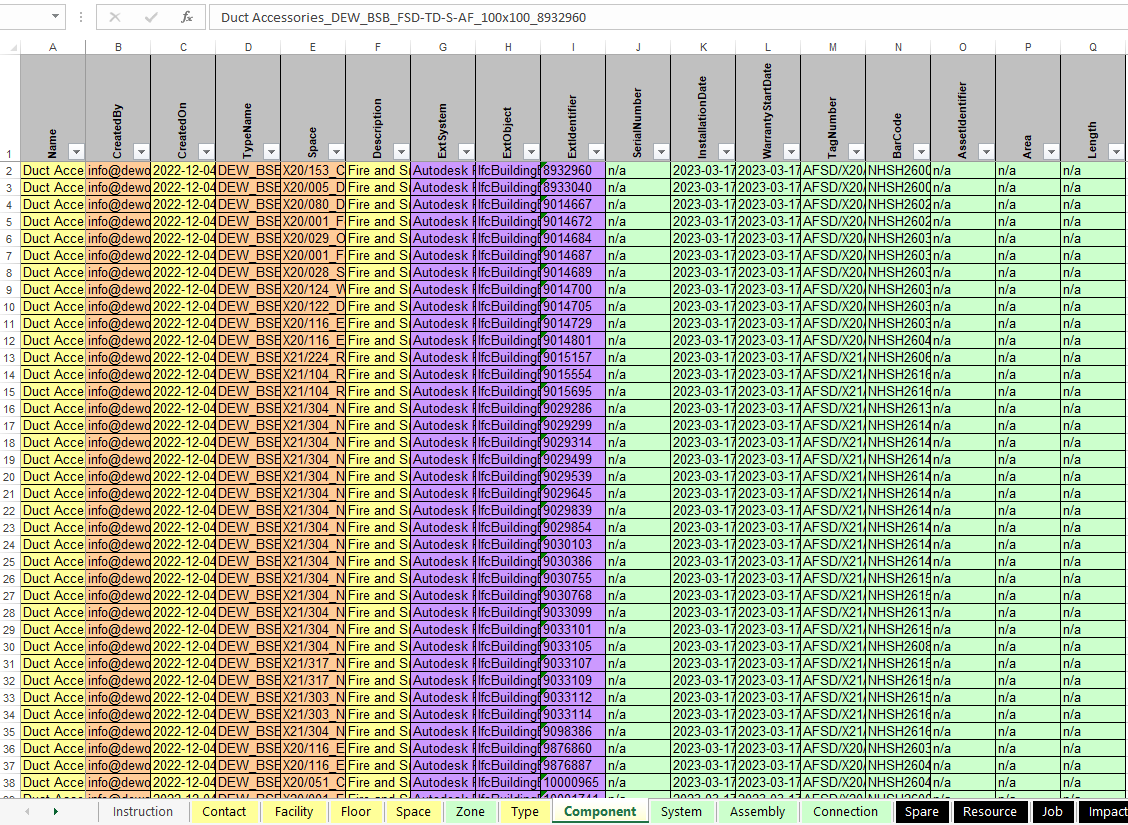This screenshot has width=1128, height=825.
Task: Switch to the Assembly sheet tab
Action: 757,811
